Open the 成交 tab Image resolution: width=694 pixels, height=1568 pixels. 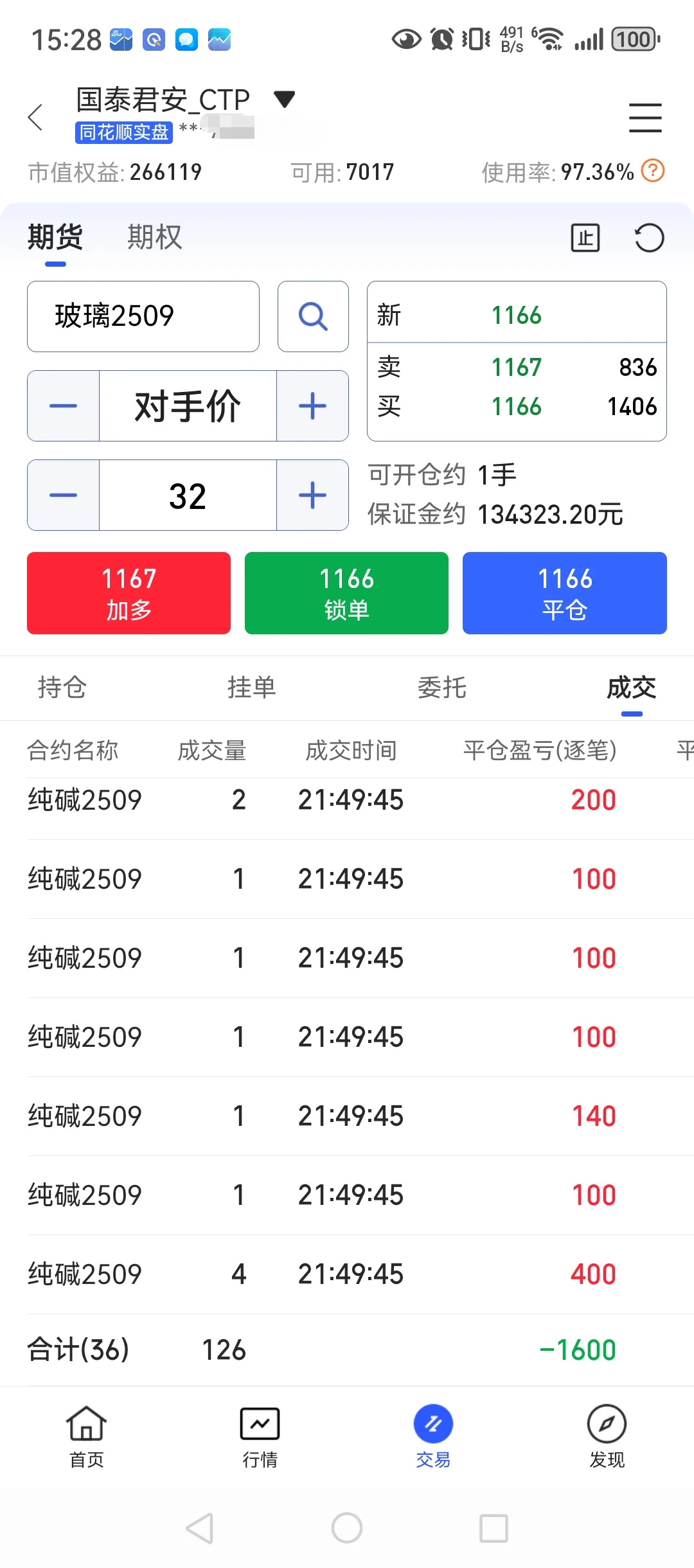click(x=632, y=688)
